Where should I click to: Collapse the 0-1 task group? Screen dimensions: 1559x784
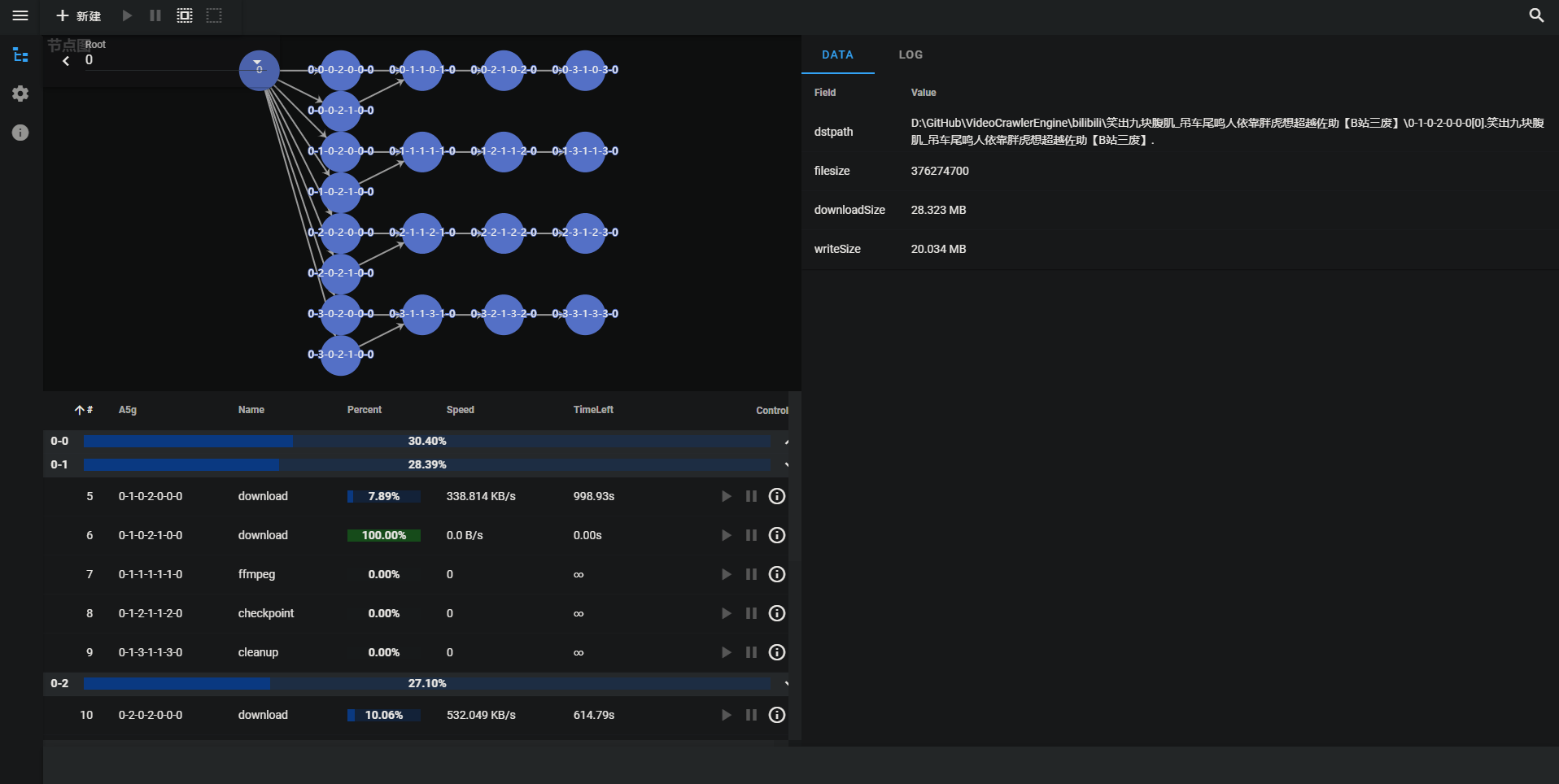786,464
